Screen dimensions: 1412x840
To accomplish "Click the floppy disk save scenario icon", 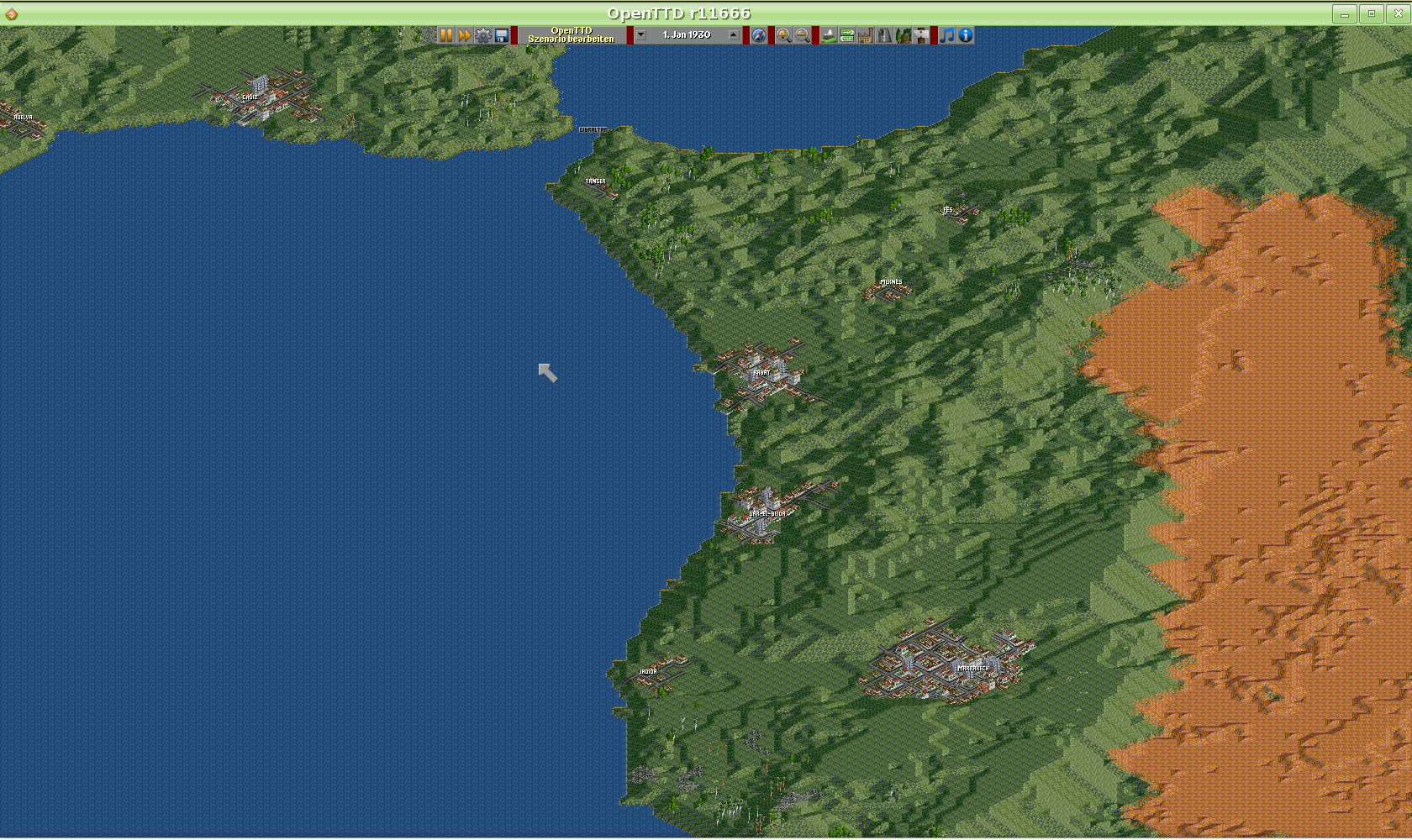I will [x=502, y=35].
